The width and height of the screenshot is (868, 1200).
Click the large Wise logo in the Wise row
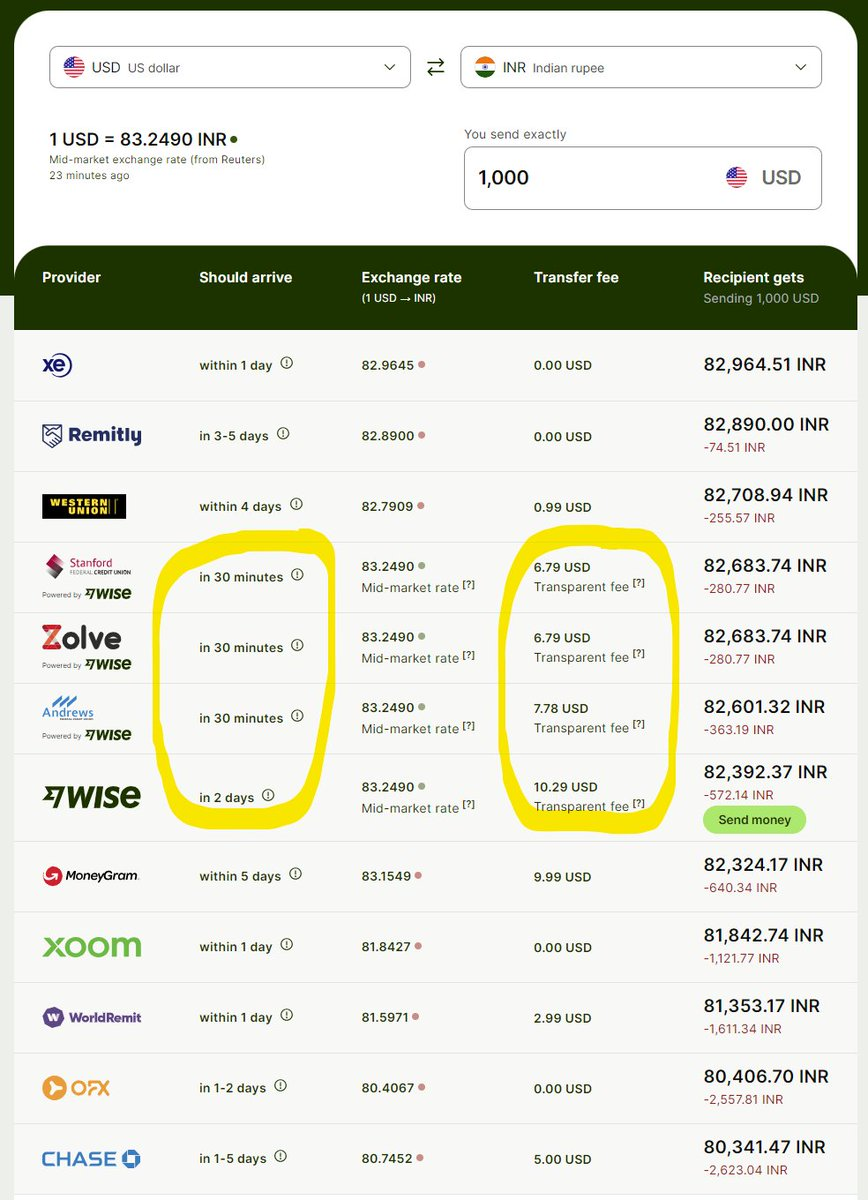[x=91, y=796]
